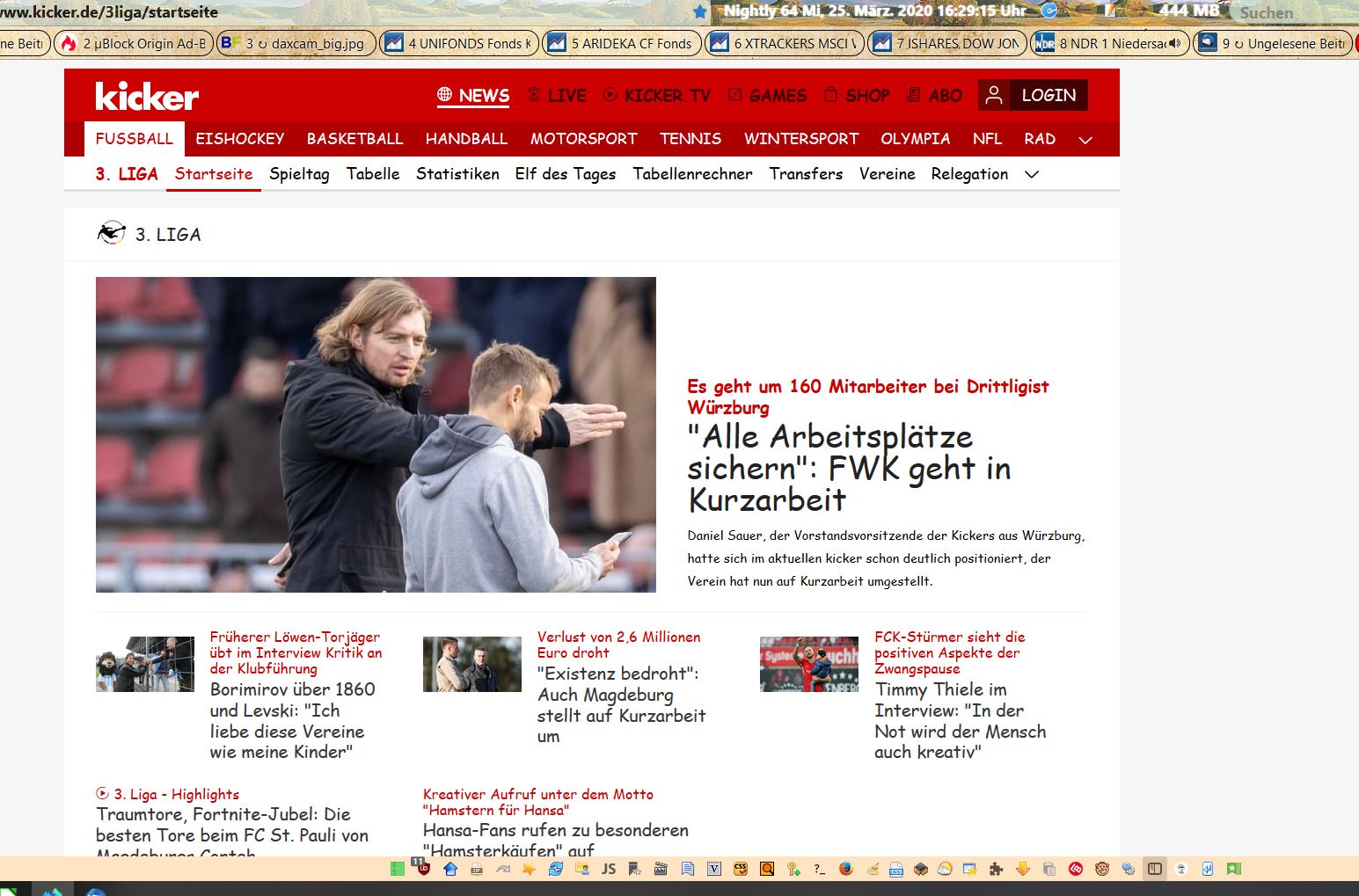This screenshot has height=896, width=1359.
Task: Switch to the ISHARES DOW JON tab
Action: pyautogui.click(x=947, y=43)
